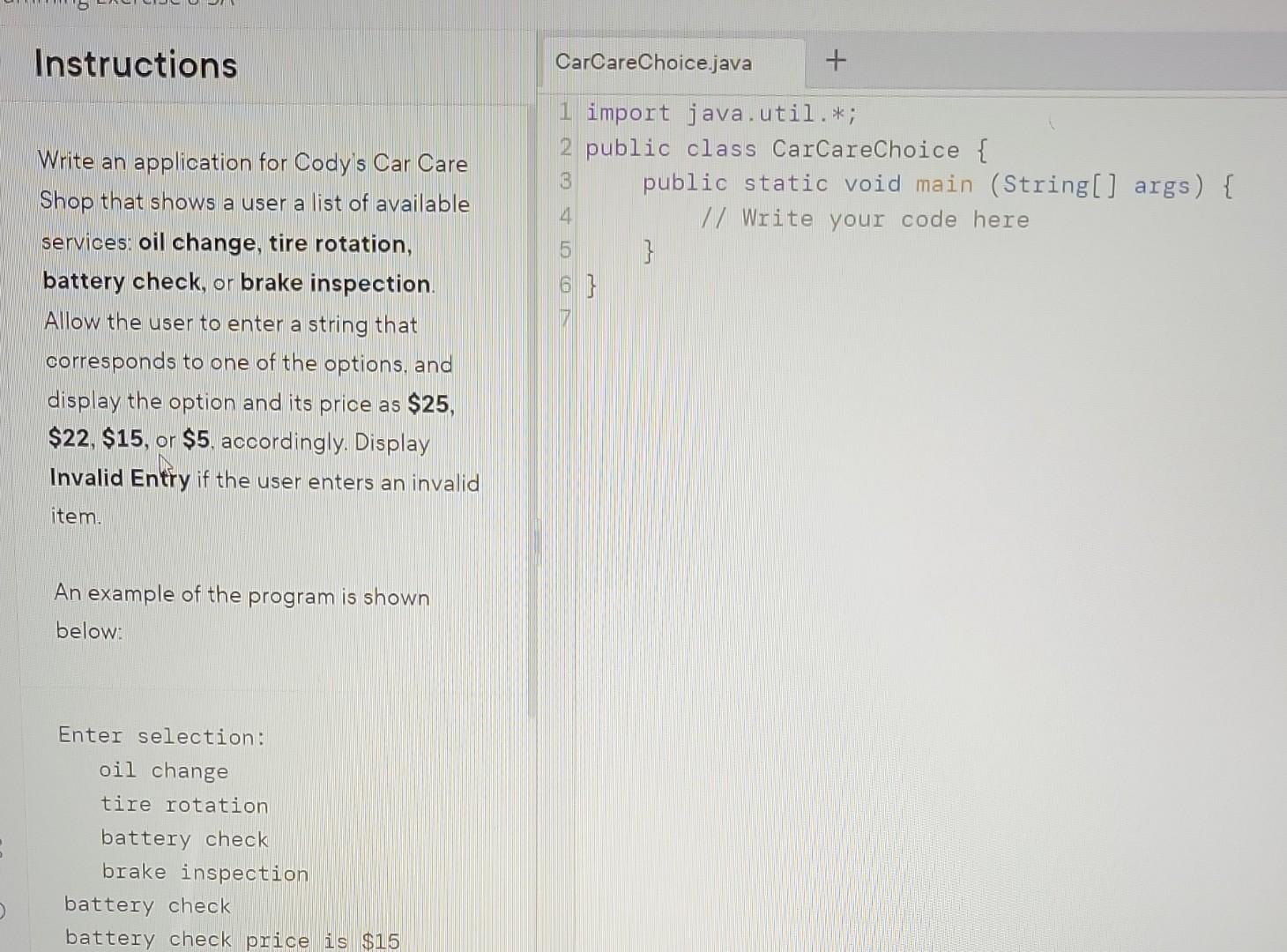Screen dimensions: 1287x952
Task: Place cursor on the public class CarCareChoice line
Action: coord(785,148)
